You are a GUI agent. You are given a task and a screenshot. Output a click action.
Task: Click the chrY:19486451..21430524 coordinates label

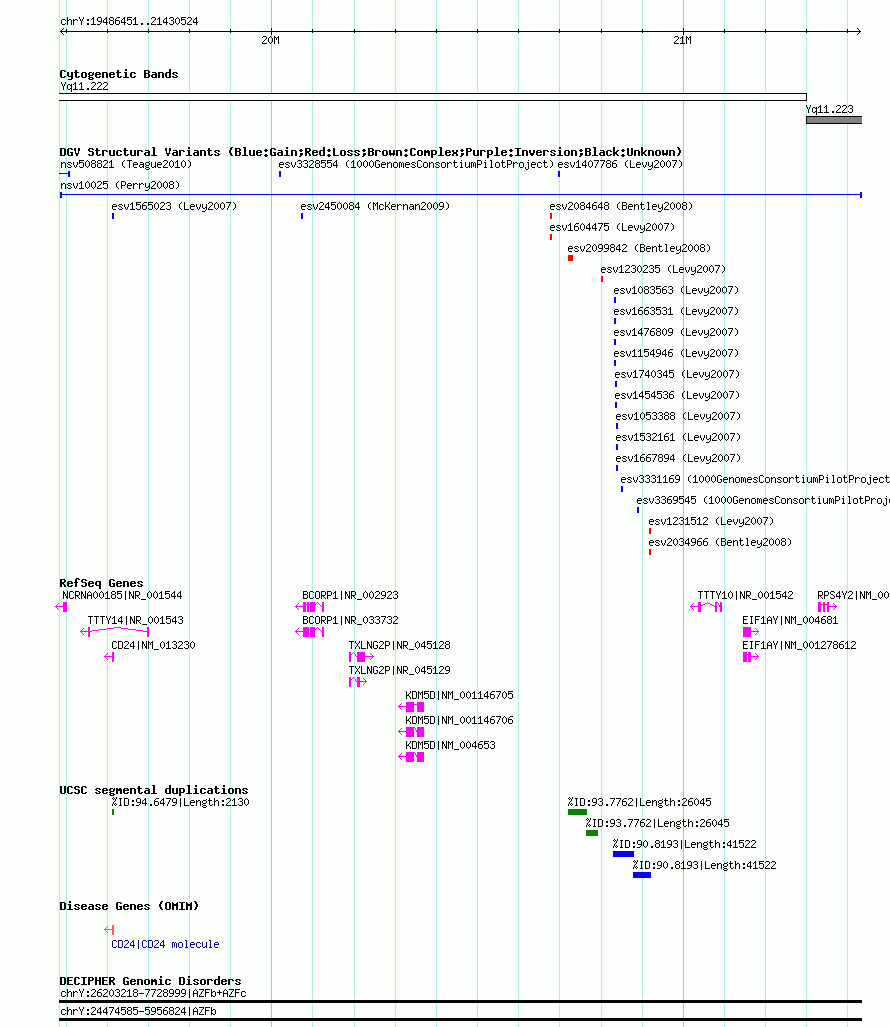pyautogui.click(x=129, y=21)
